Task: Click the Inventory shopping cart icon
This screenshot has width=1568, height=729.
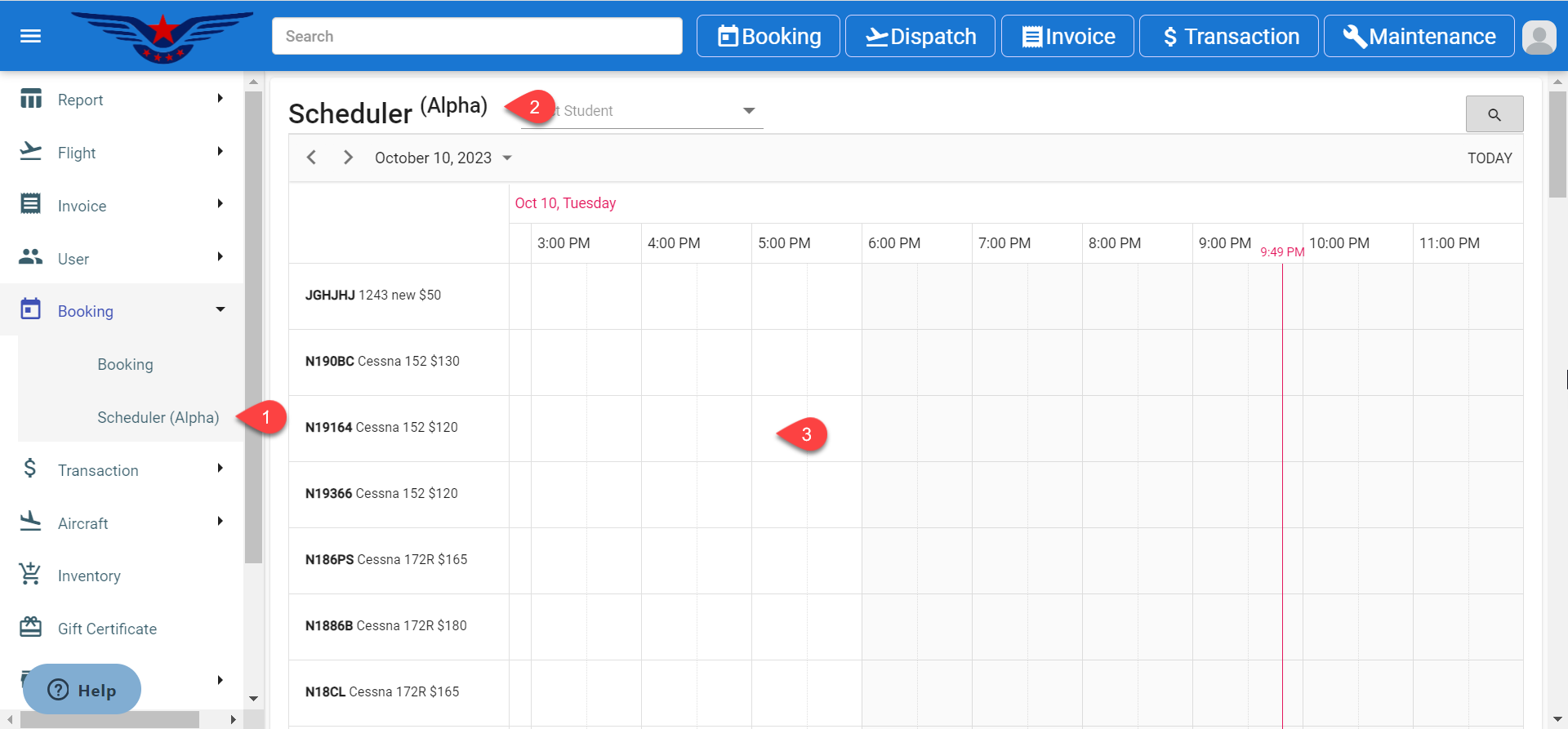Action: [30, 575]
